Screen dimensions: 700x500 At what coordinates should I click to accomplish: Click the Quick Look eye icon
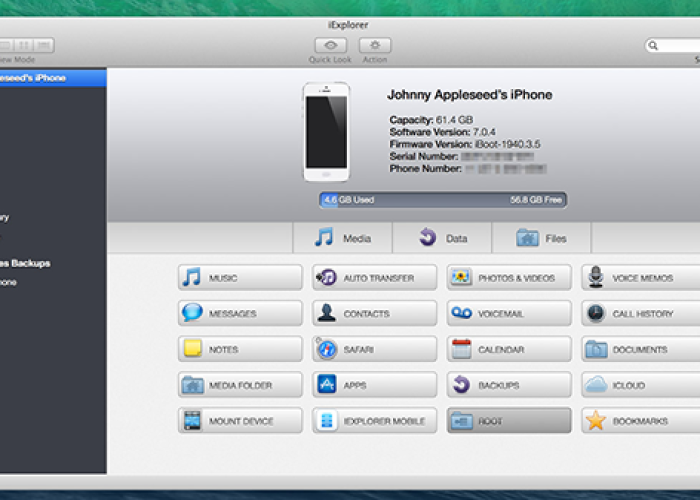[330, 45]
